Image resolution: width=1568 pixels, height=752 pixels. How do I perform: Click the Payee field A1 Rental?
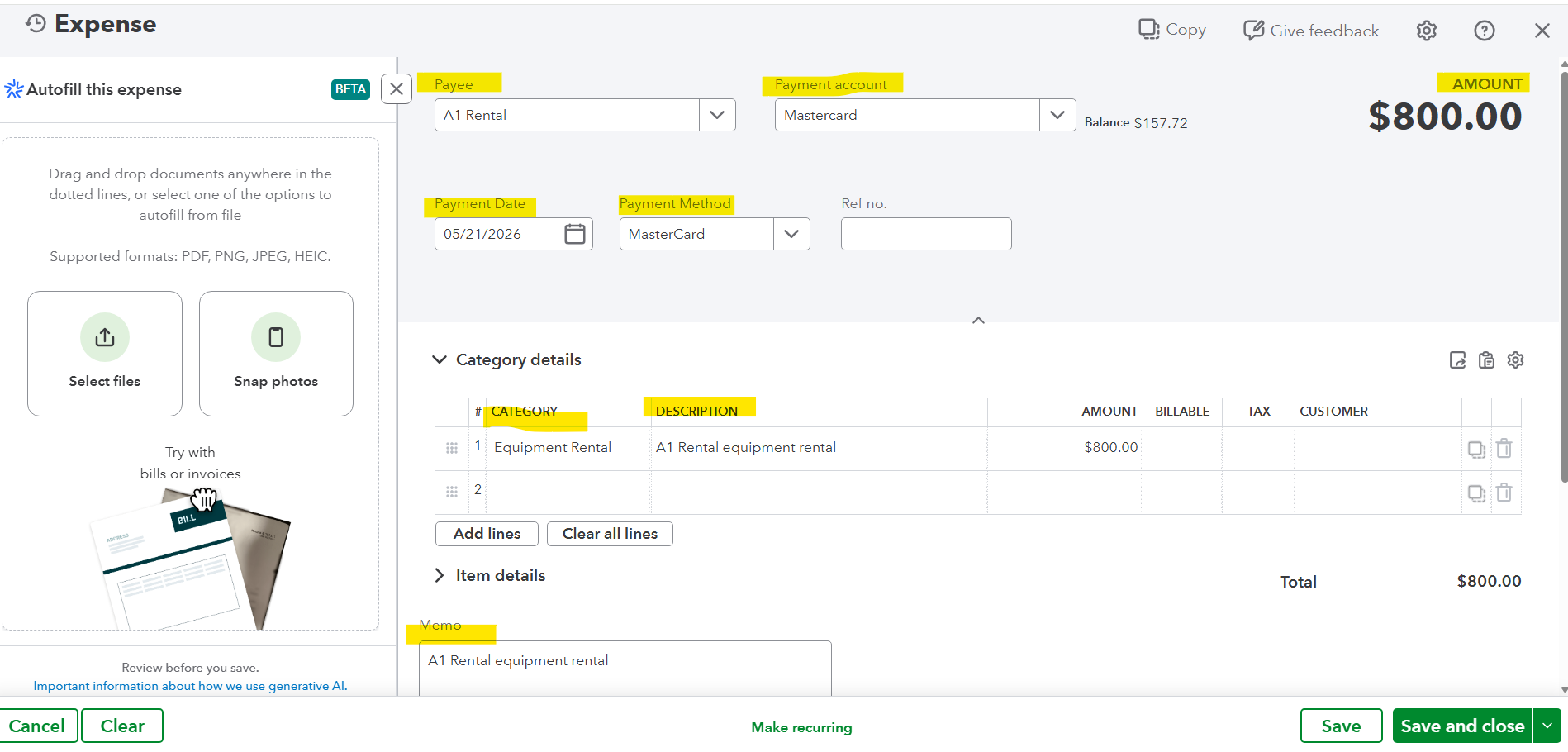coord(567,115)
